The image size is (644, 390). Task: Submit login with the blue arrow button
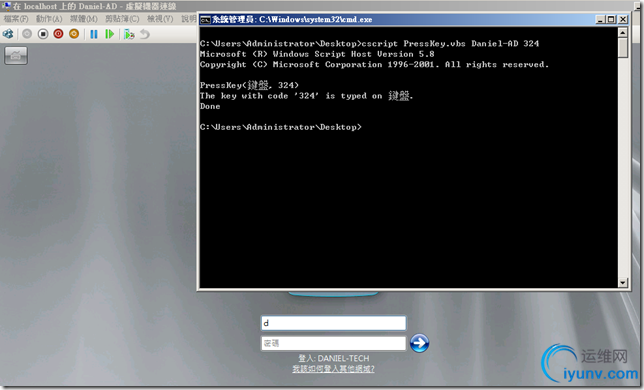(x=419, y=343)
